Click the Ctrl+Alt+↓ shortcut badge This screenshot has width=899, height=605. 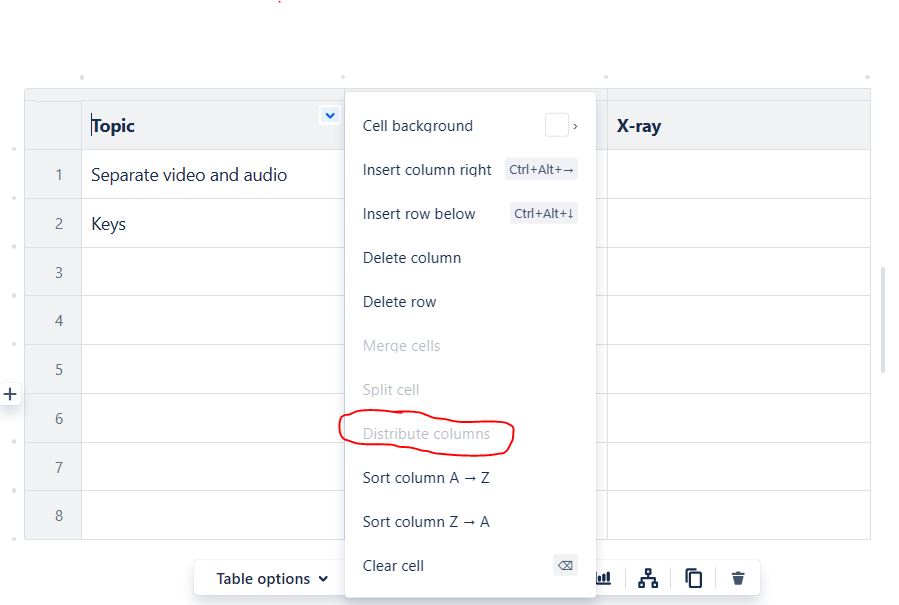[x=543, y=213]
